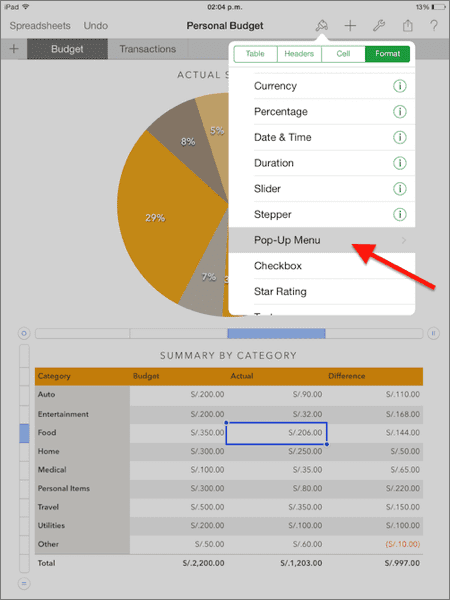The image size is (450, 600).
Task: Tap the row resize handle at bottom left
Action: (x=24, y=584)
